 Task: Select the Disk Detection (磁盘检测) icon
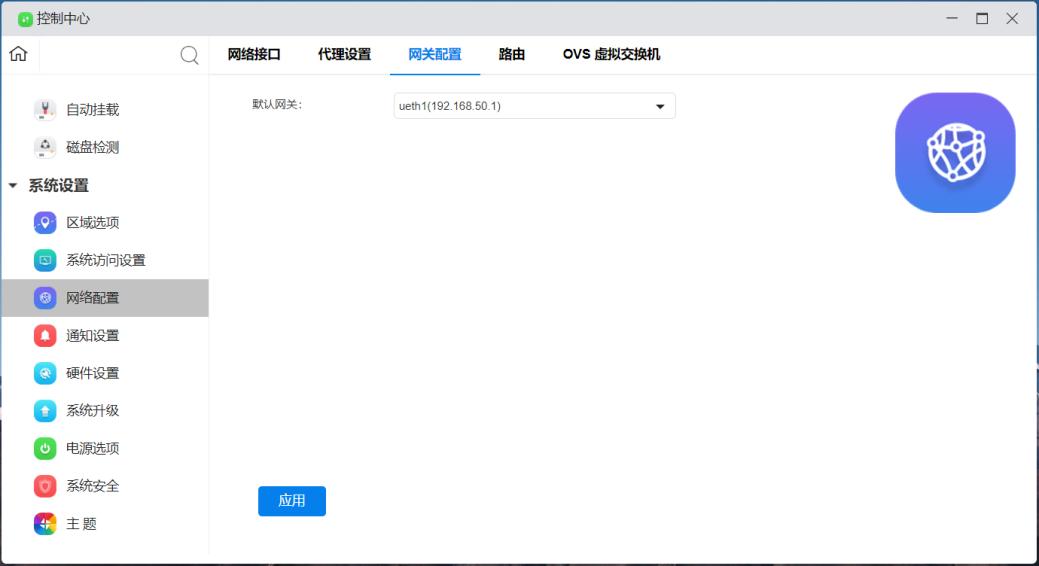coord(45,147)
